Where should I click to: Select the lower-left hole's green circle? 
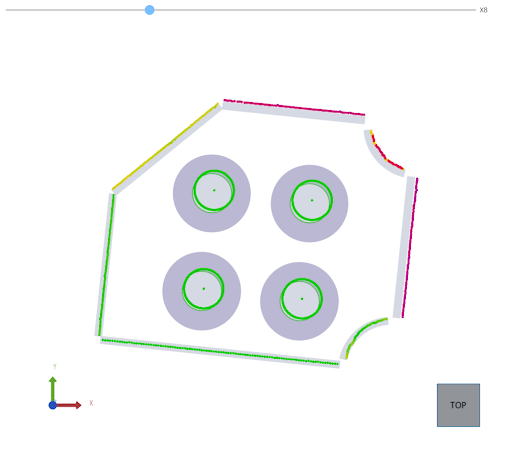[x=203, y=289]
